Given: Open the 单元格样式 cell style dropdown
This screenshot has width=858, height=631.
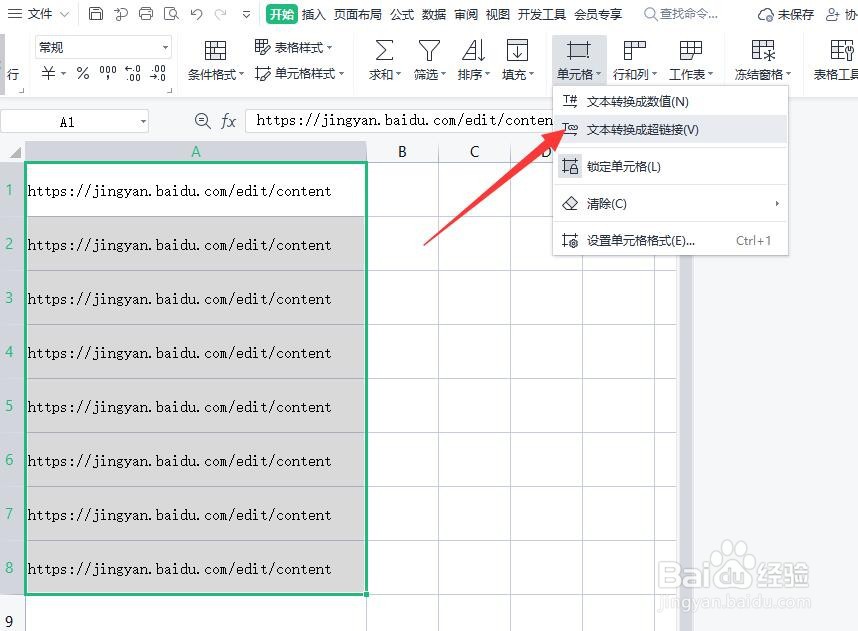Looking at the screenshot, I should [299, 73].
